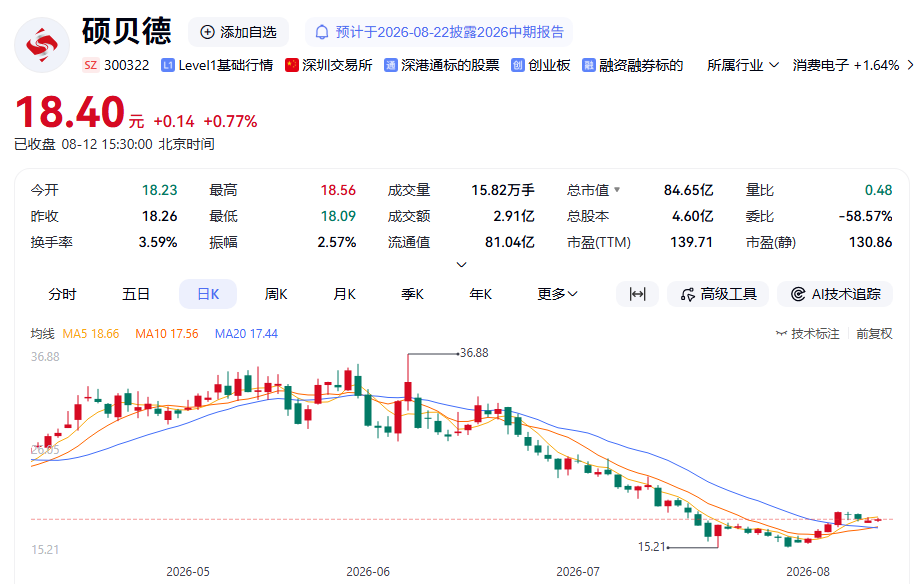The width and height of the screenshot is (918, 584).
Task: Open the 更多 period dropdown
Action: [557, 294]
